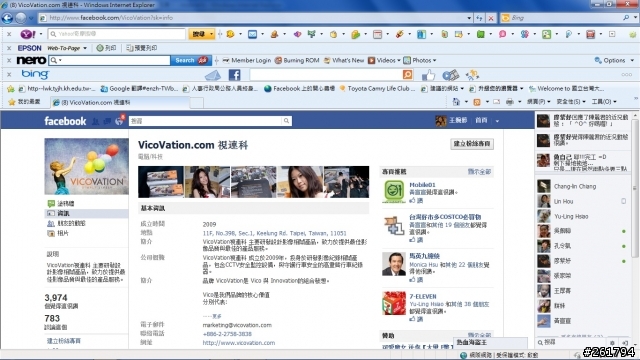The width and height of the screenshot is (640, 360).
Task: Open the first photo thumbnail in the strip
Action: 161,182
